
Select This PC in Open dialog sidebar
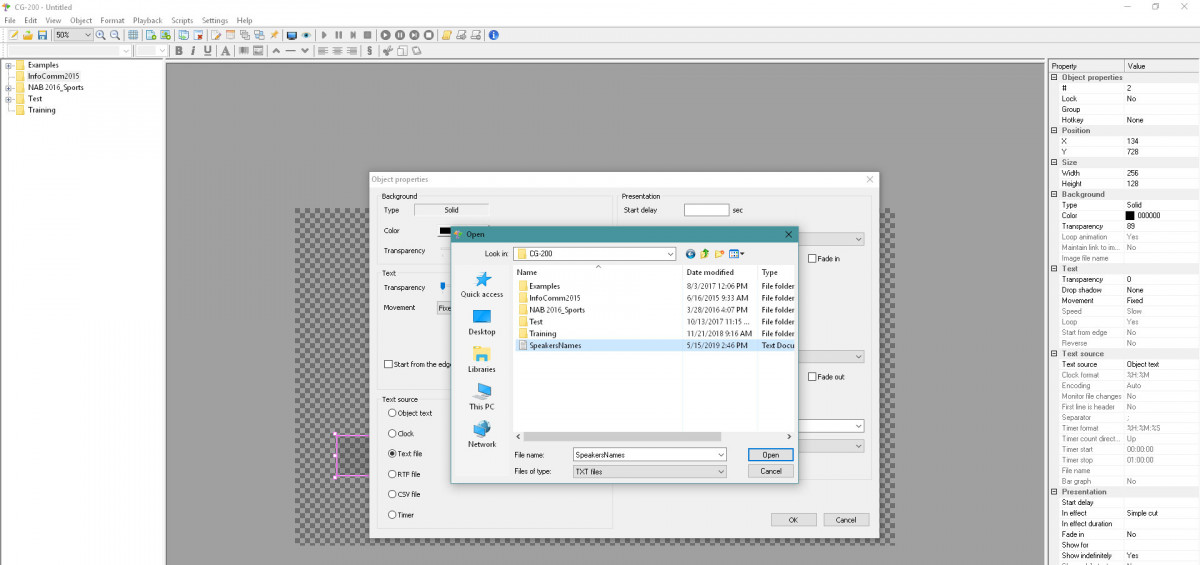(482, 397)
